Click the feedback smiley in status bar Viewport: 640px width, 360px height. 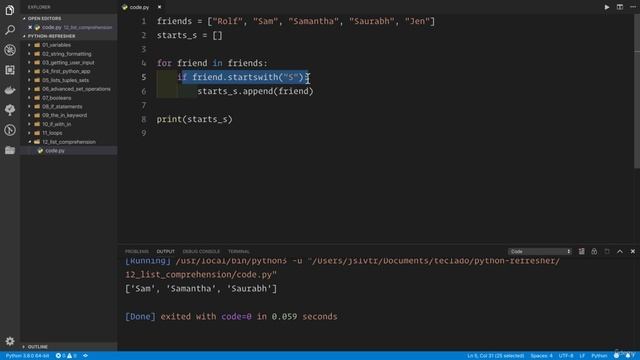(x=616, y=356)
